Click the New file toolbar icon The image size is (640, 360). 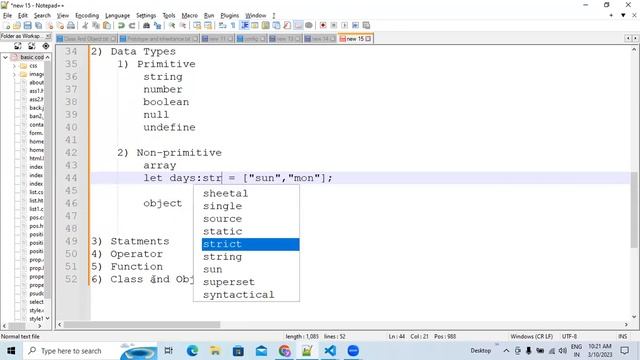pos(7,25)
